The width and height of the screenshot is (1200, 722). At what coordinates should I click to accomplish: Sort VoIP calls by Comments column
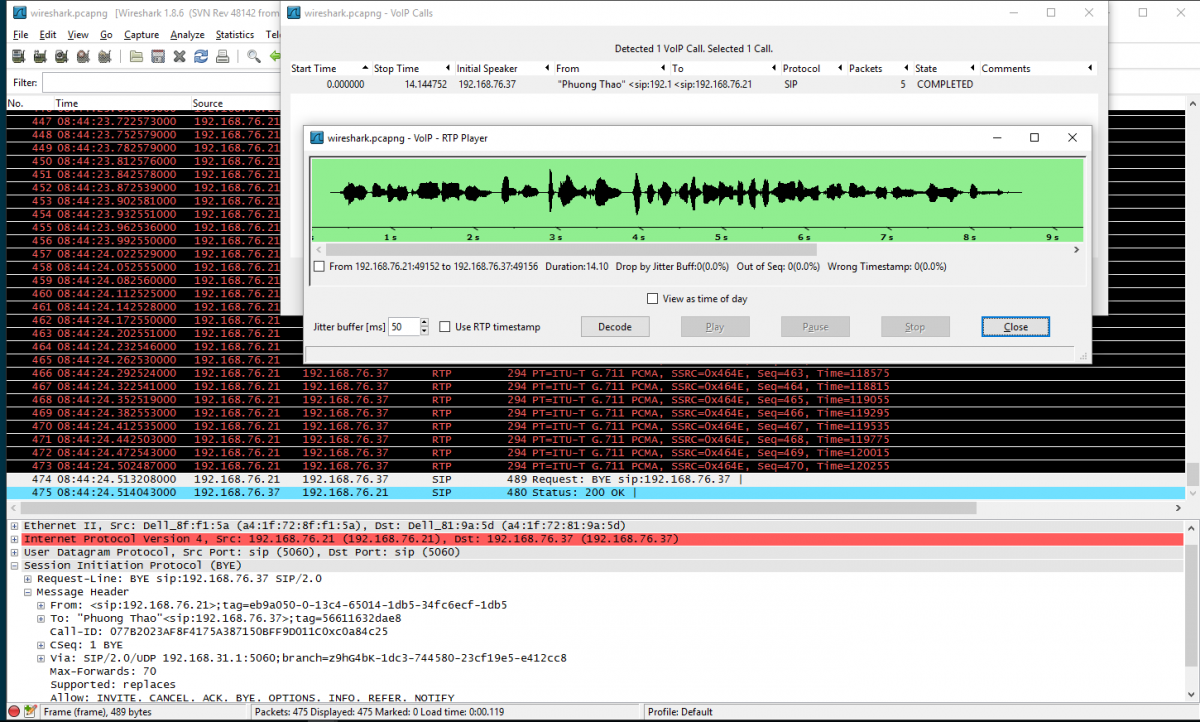coord(1036,68)
